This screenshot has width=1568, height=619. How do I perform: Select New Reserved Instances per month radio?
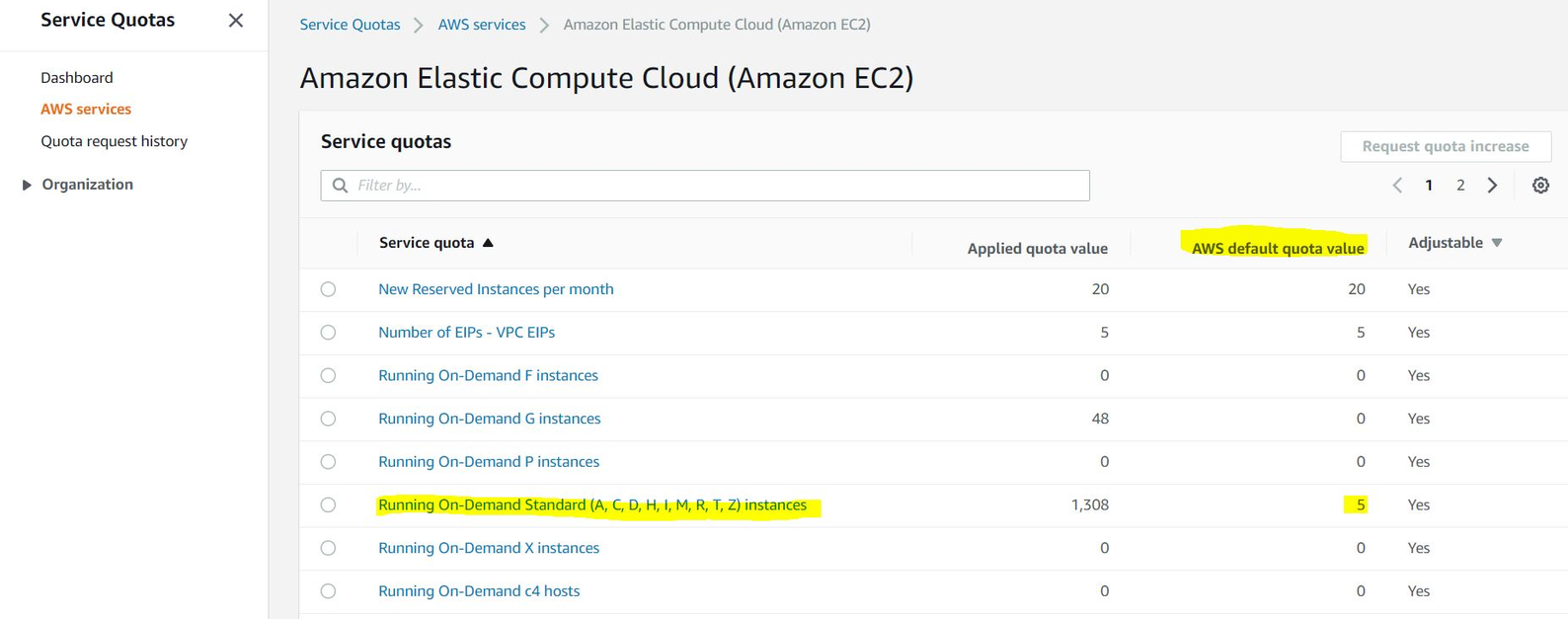328,289
